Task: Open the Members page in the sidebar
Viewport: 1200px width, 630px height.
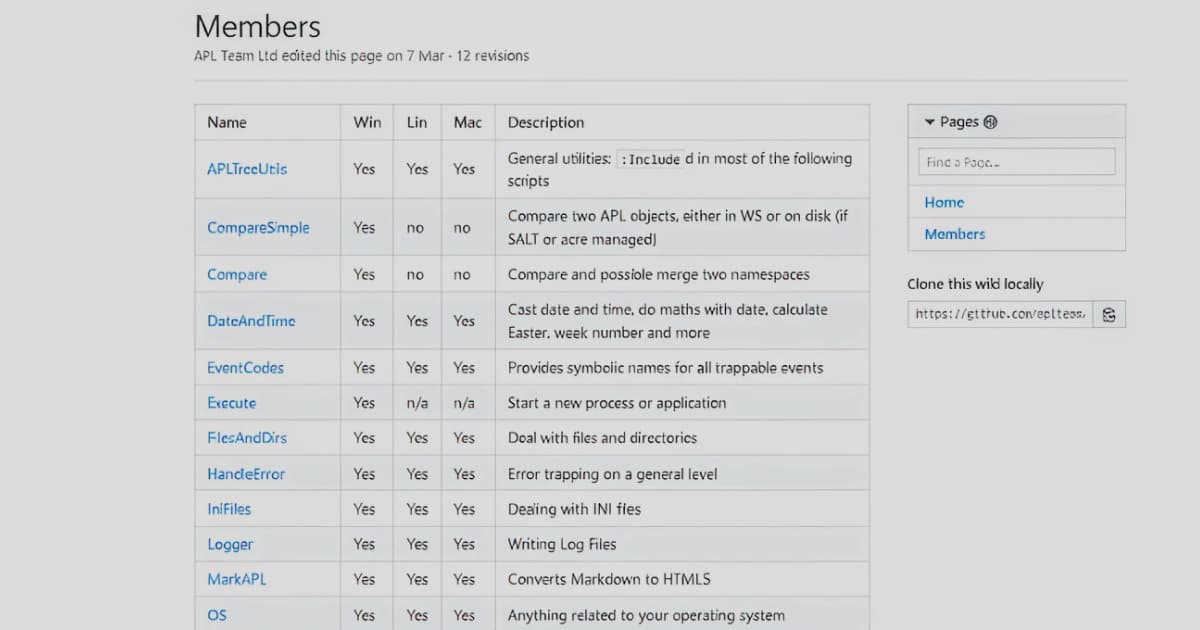Action: (954, 234)
